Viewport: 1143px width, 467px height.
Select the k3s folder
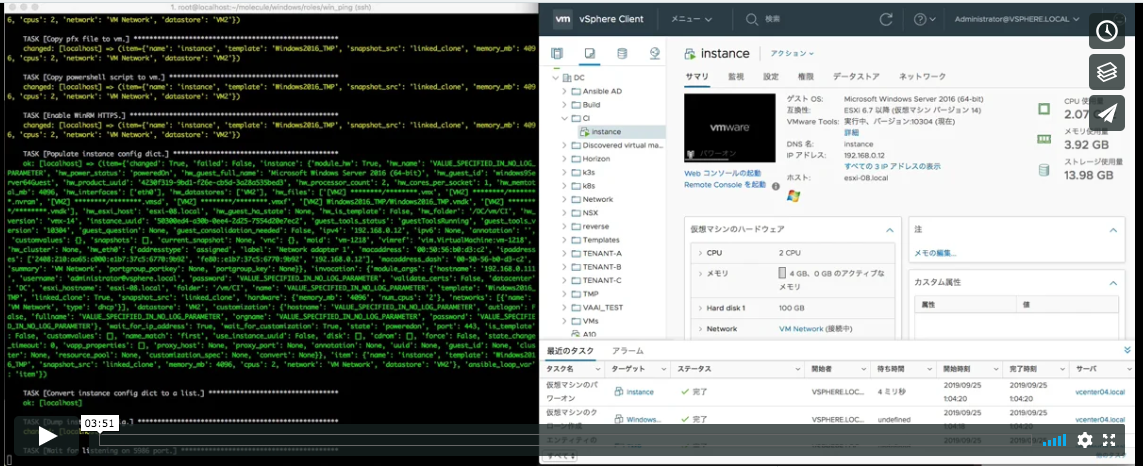click(x=589, y=172)
